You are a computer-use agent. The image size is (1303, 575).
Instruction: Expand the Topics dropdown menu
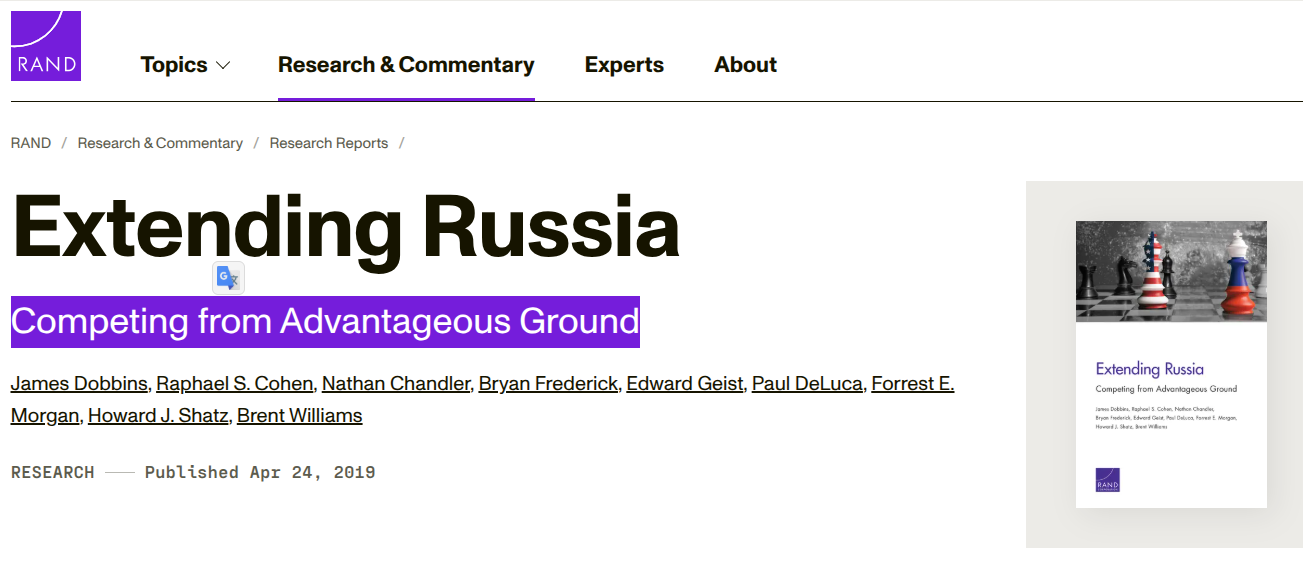click(185, 65)
